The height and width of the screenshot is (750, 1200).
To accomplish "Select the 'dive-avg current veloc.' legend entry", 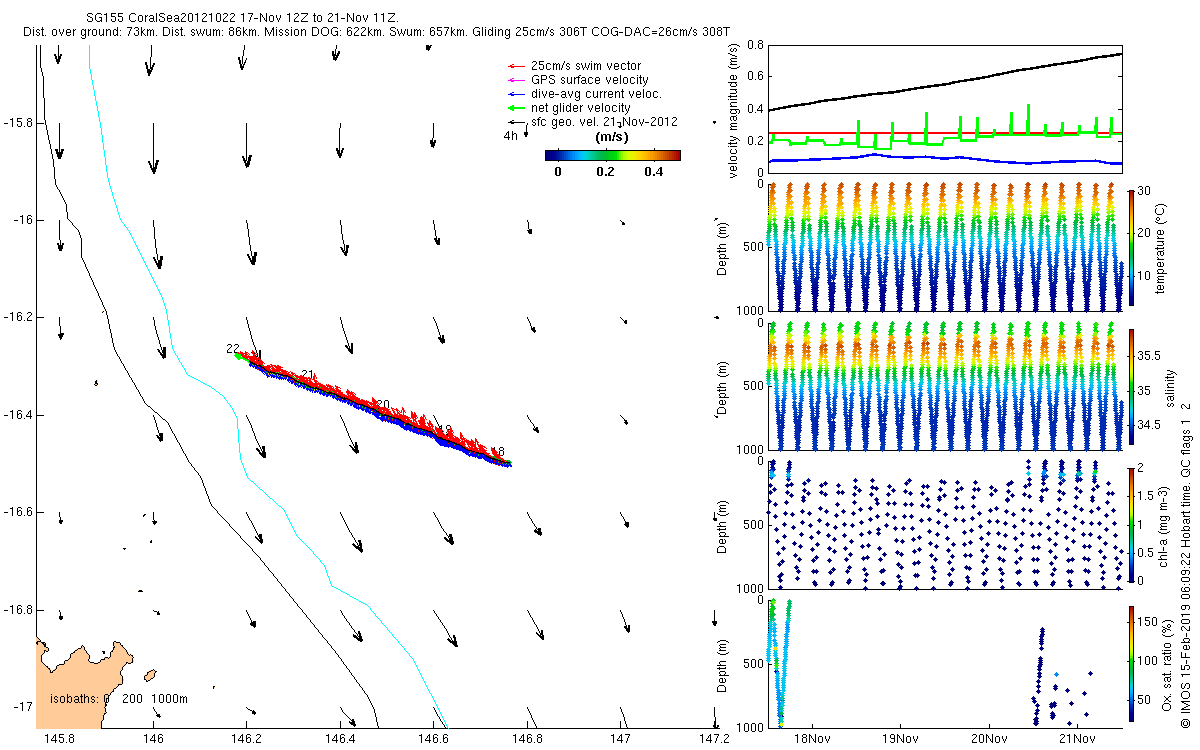I will [x=584, y=94].
